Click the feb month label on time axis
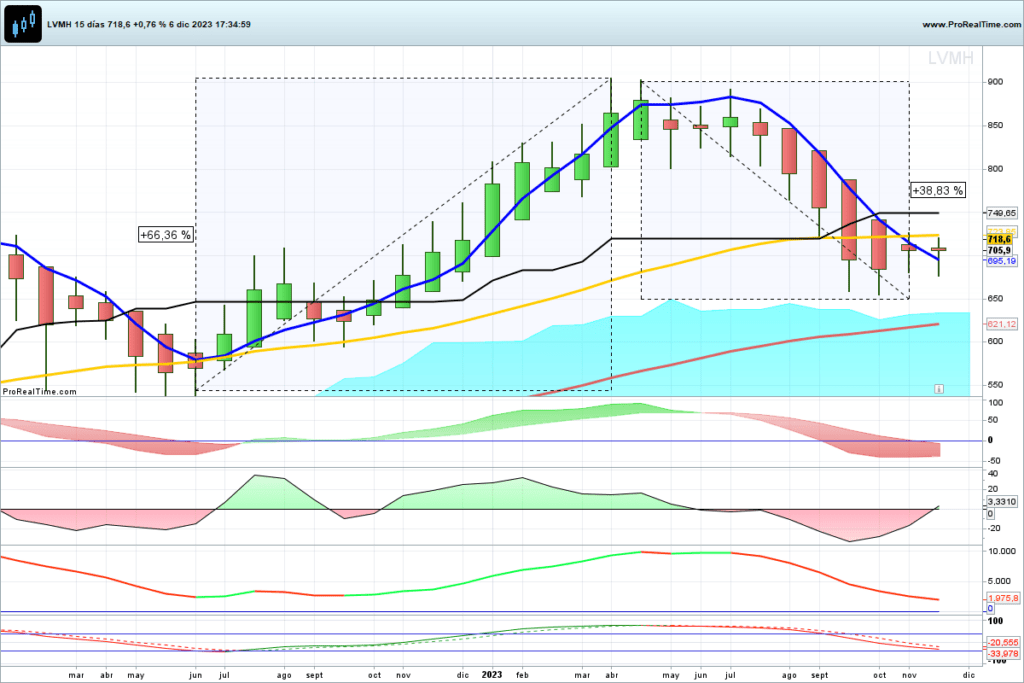The width and height of the screenshot is (1024, 683). [x=522, y=675]
